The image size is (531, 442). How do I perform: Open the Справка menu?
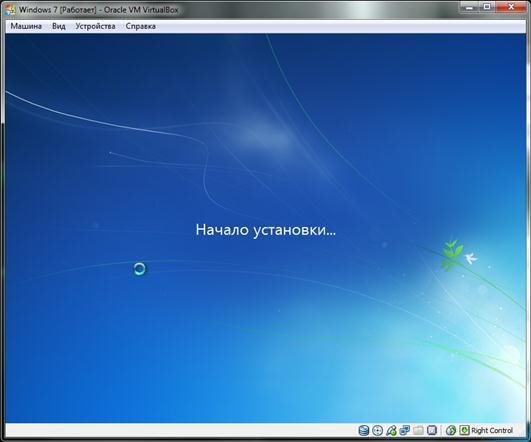coord(141,26)
